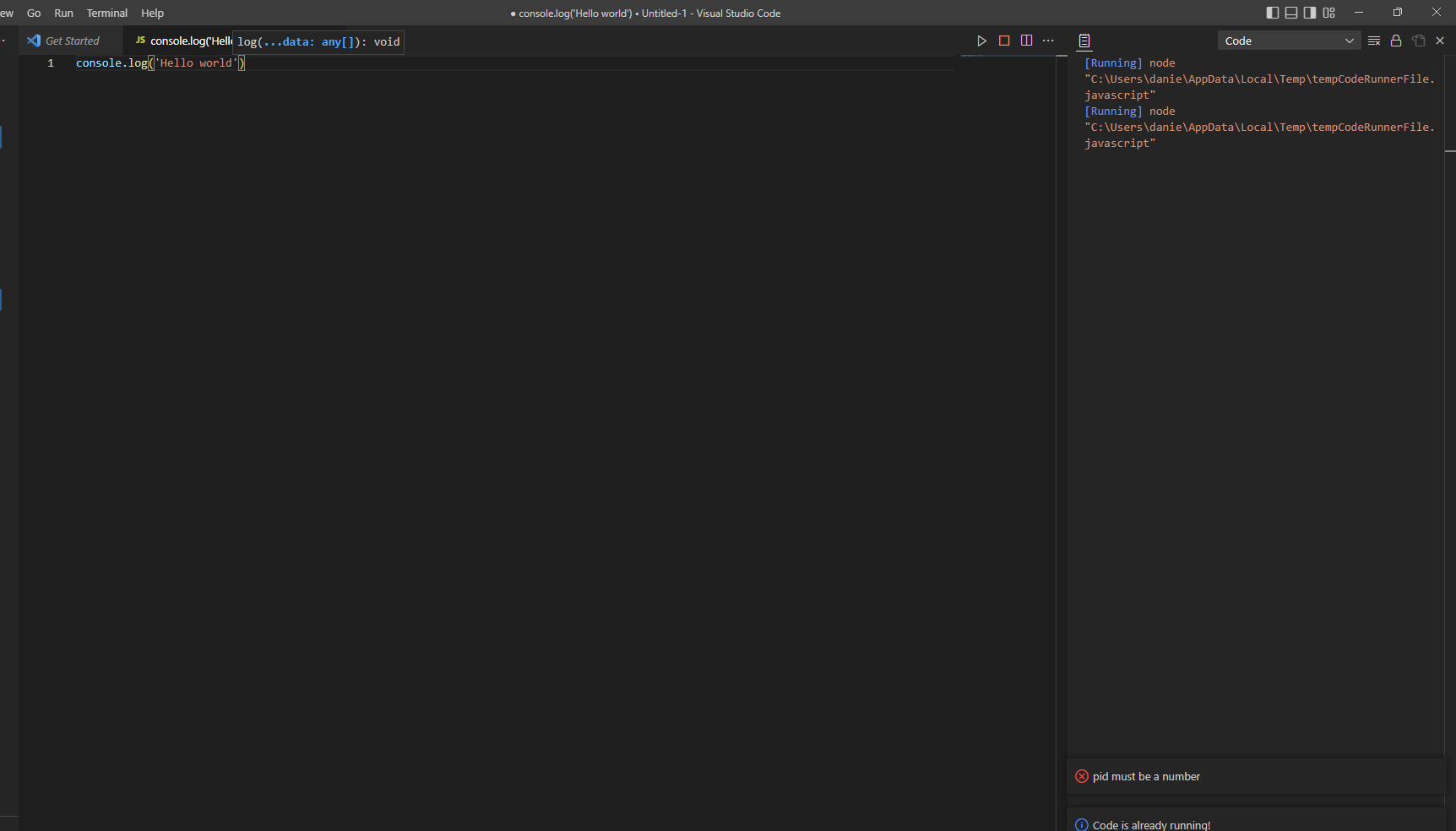Close the output panel
Viewport: 1456px width, 831px height.
click(x=1439, y=40)
